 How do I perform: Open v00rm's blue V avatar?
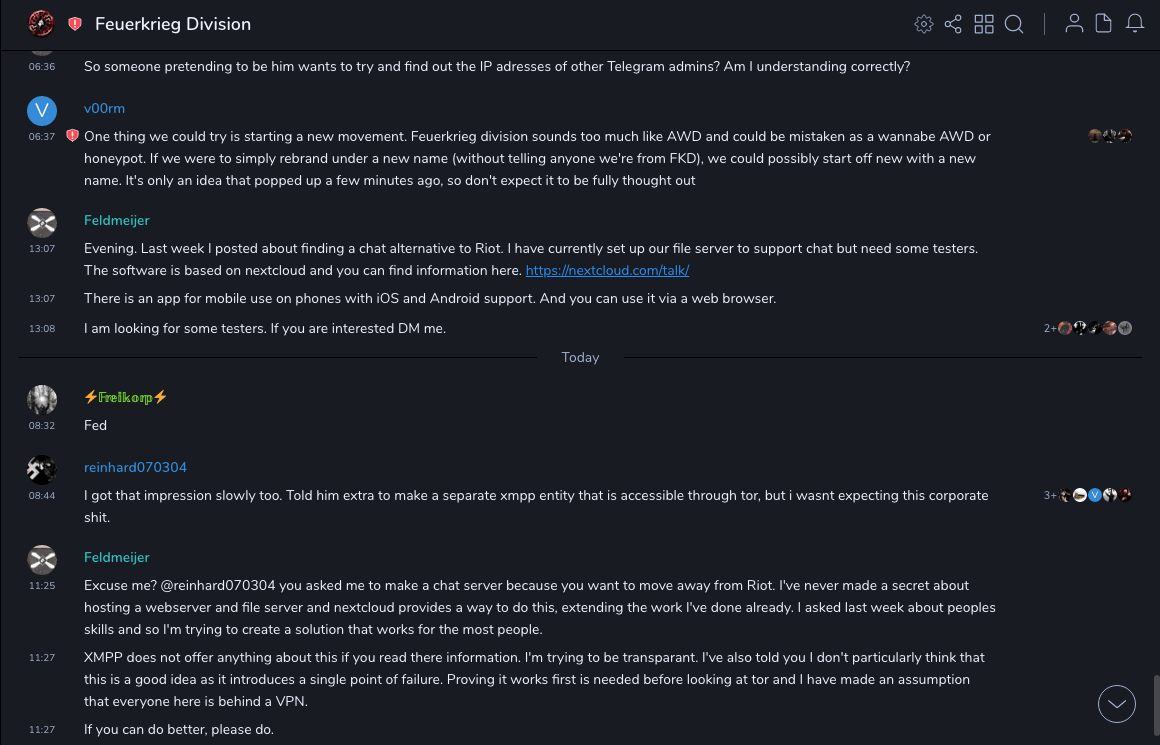(x=42, y=110)
